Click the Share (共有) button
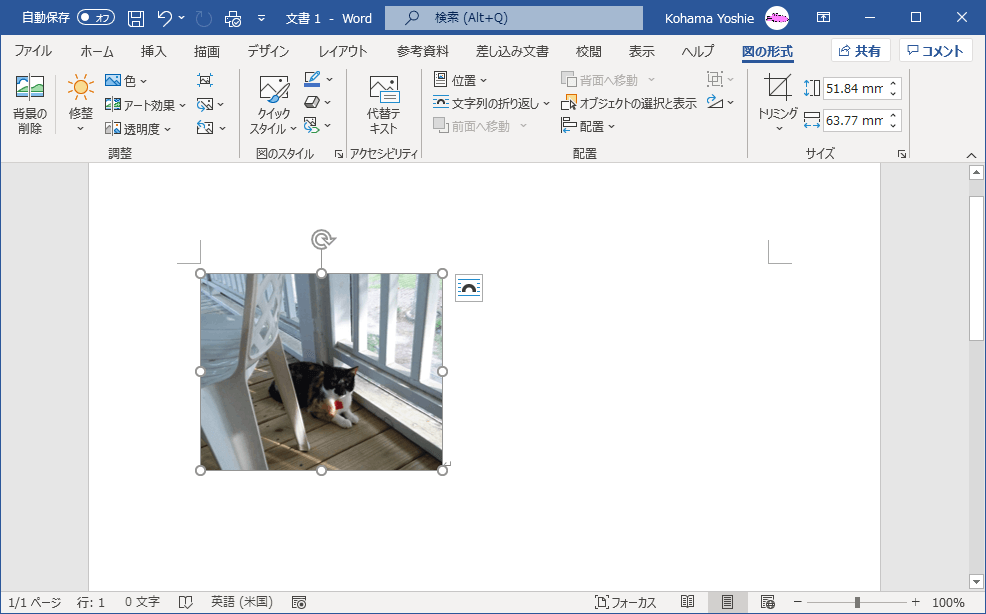This screenshot has width=986, height=614. [x=860, y=51]
